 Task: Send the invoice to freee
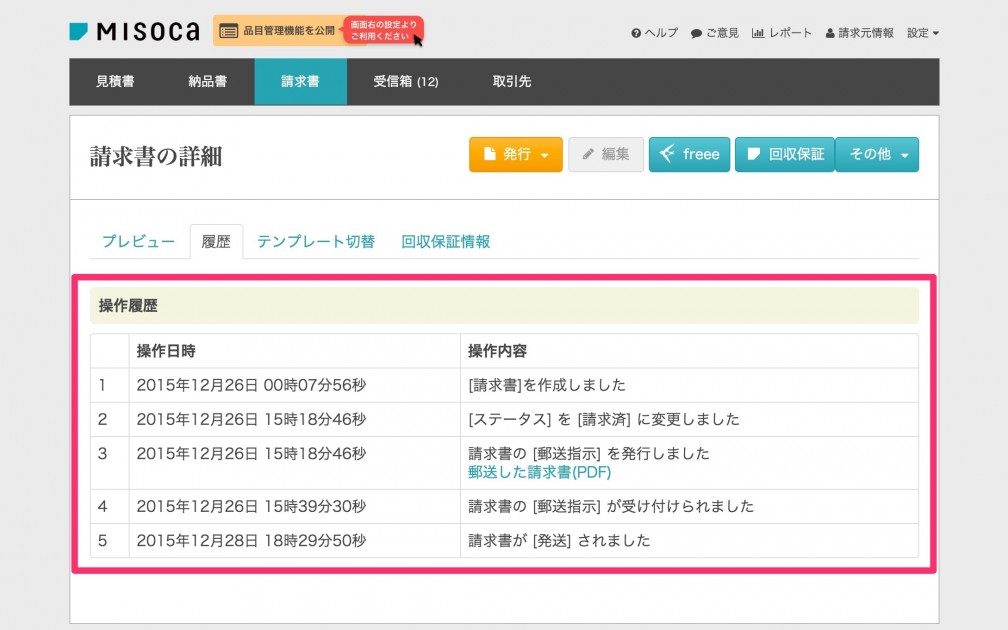(689, 155)
